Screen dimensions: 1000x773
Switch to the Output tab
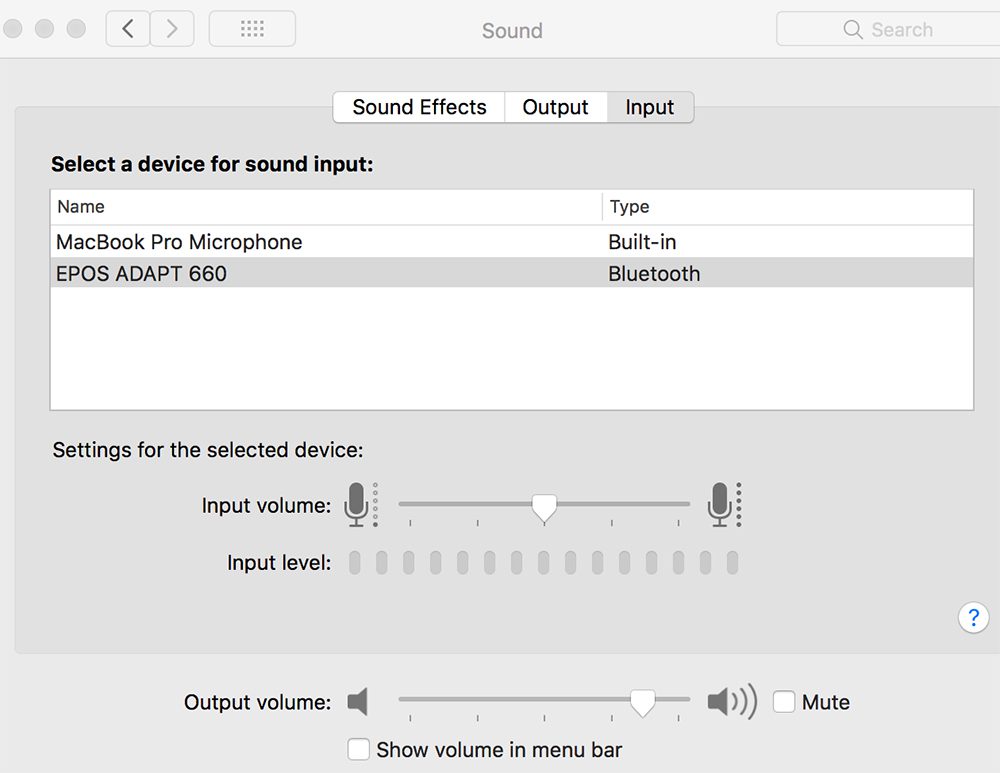coord(555,107)
